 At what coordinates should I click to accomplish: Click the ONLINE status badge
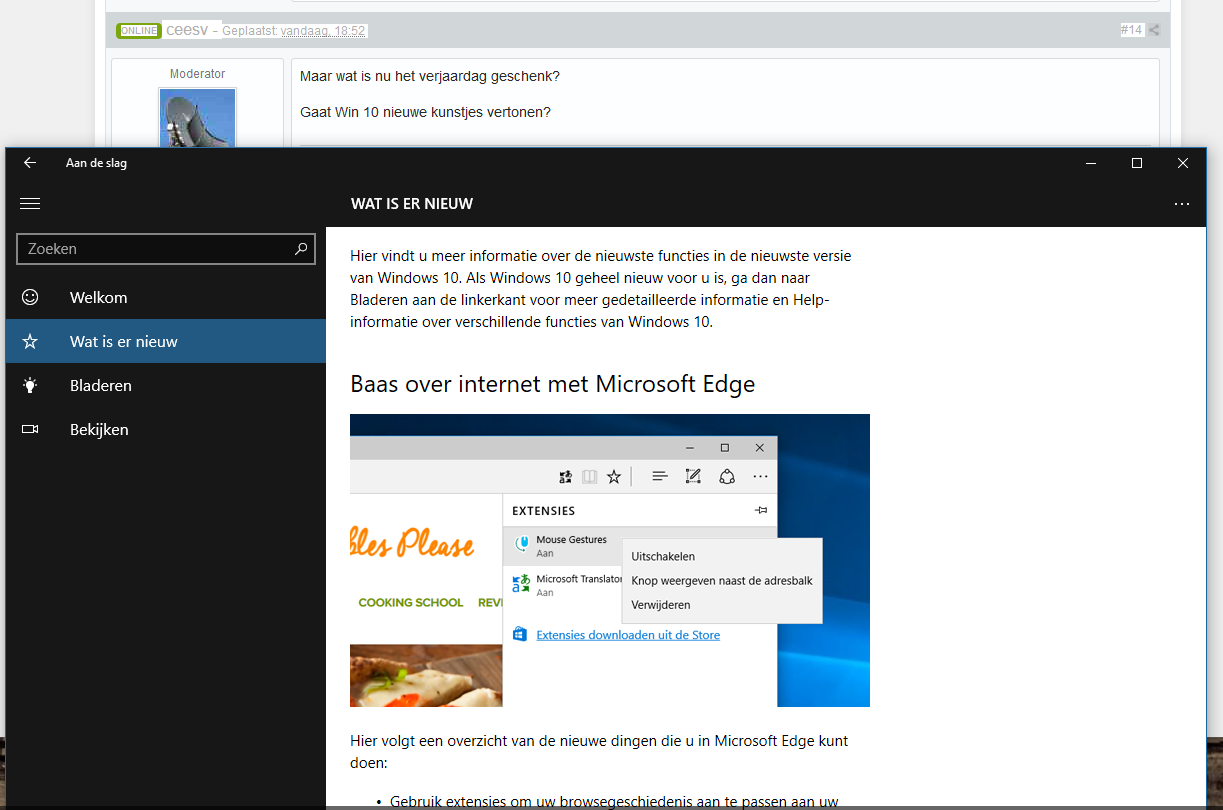click(138, 31)
